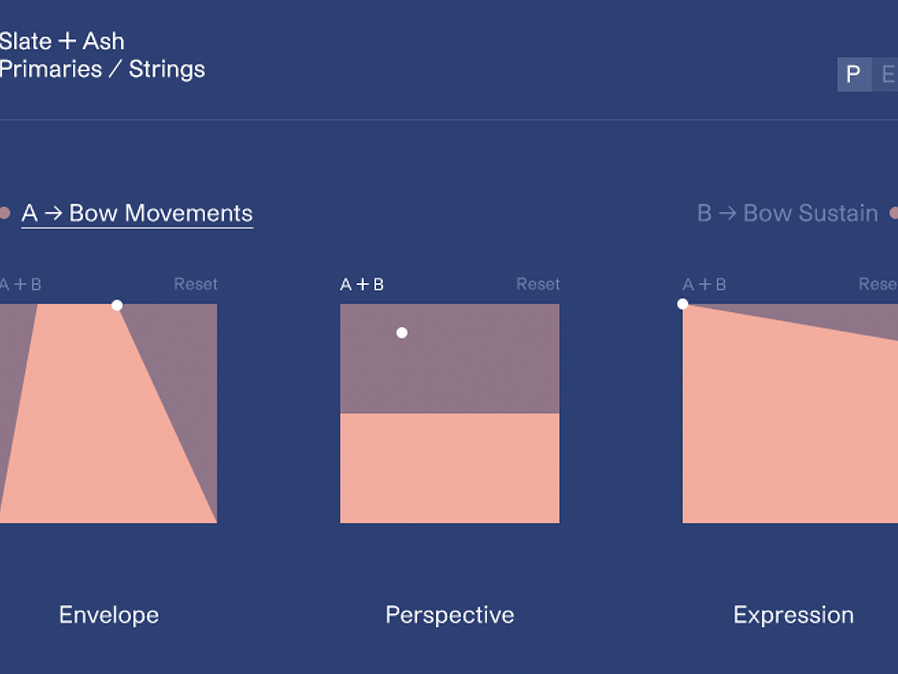
Task: Reset the Perspective pad
Action: 538,284
